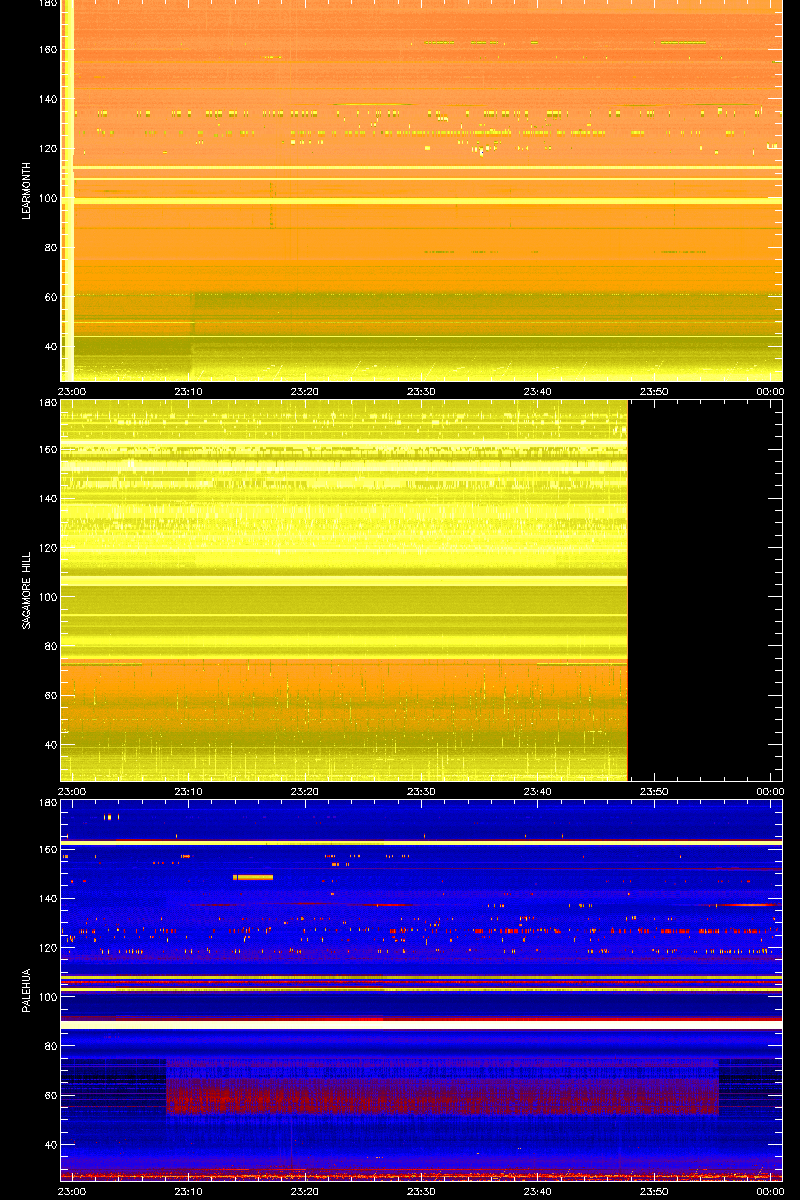800x1200 pixels.
Task: Click the 160 tick on Palehua axis
Action: 48,849
